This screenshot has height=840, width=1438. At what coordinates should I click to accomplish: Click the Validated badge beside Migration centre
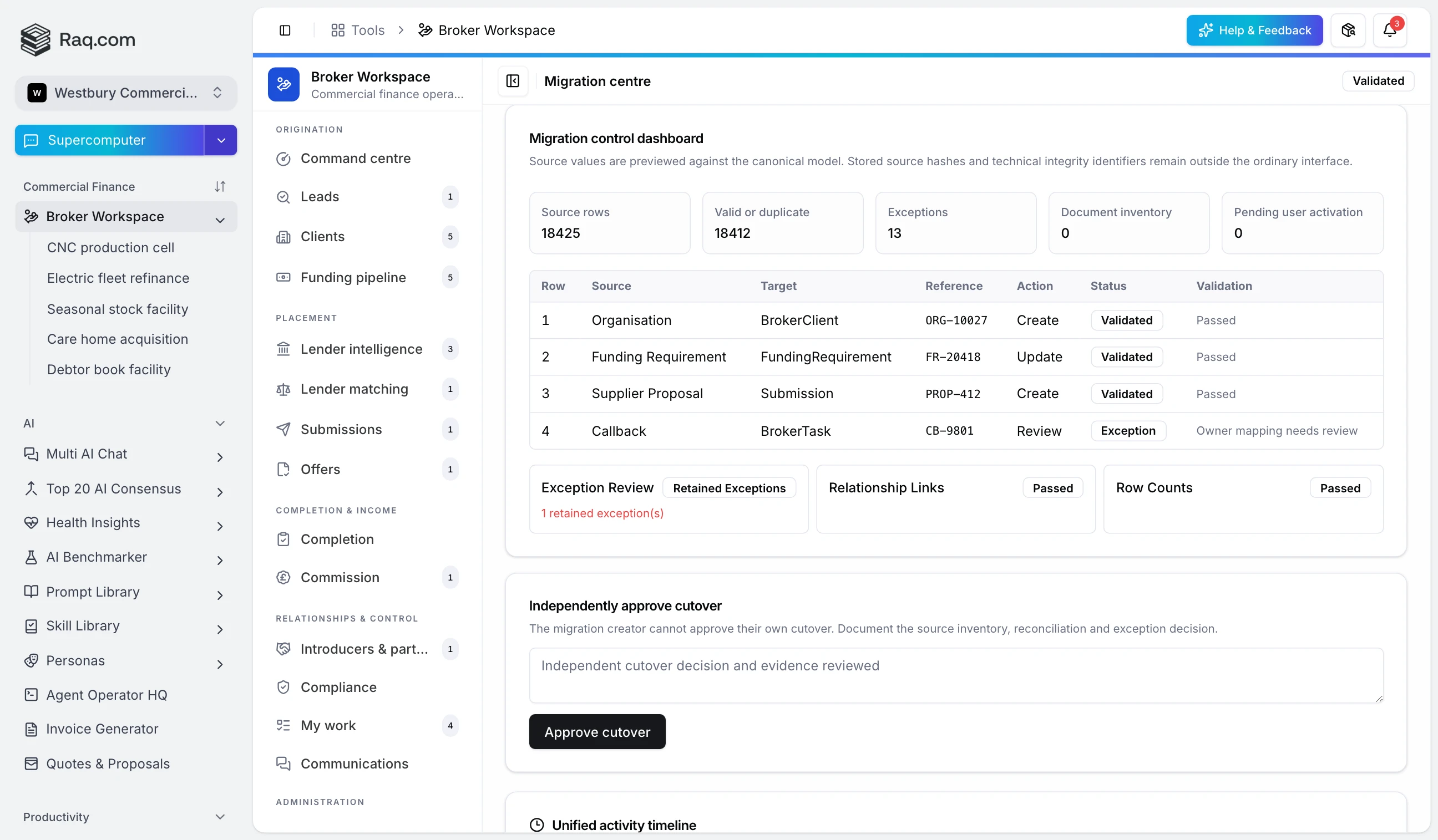(1378, 81)
